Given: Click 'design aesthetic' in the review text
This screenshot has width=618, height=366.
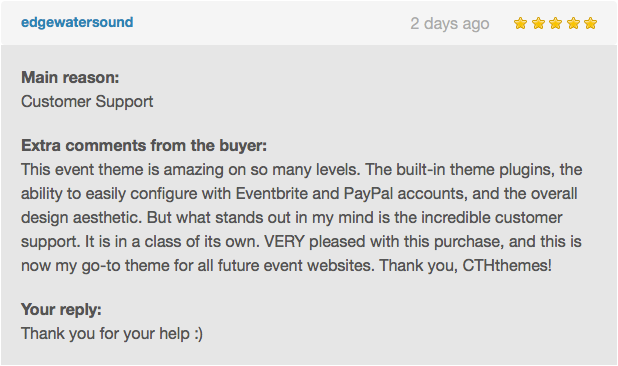Looking at the screenshot, I should [81, 217].
